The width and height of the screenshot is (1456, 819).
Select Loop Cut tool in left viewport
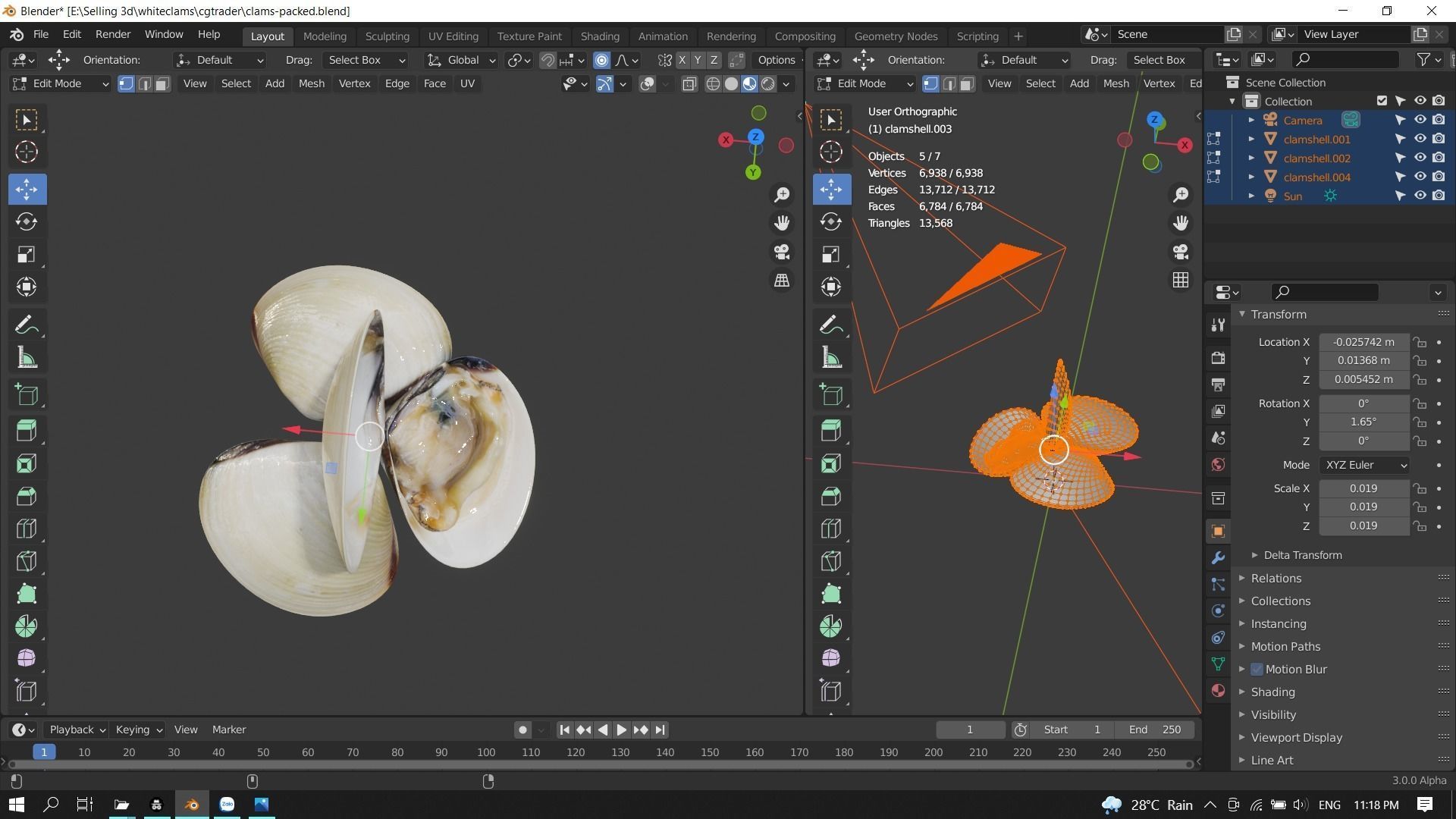coord(27,529)
